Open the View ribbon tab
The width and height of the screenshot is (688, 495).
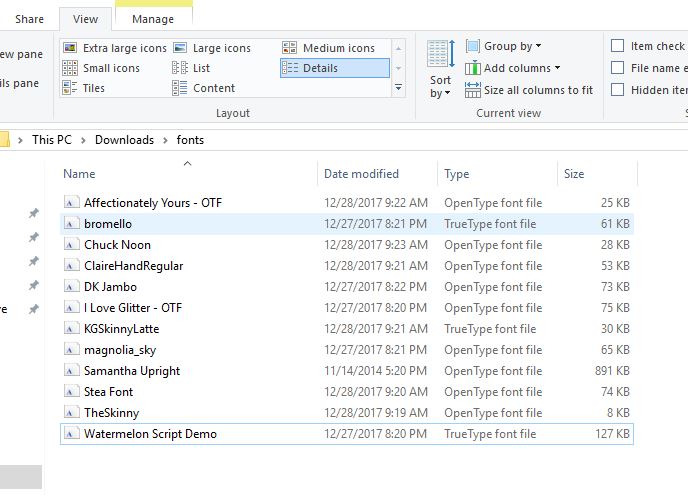pos(86,19)
